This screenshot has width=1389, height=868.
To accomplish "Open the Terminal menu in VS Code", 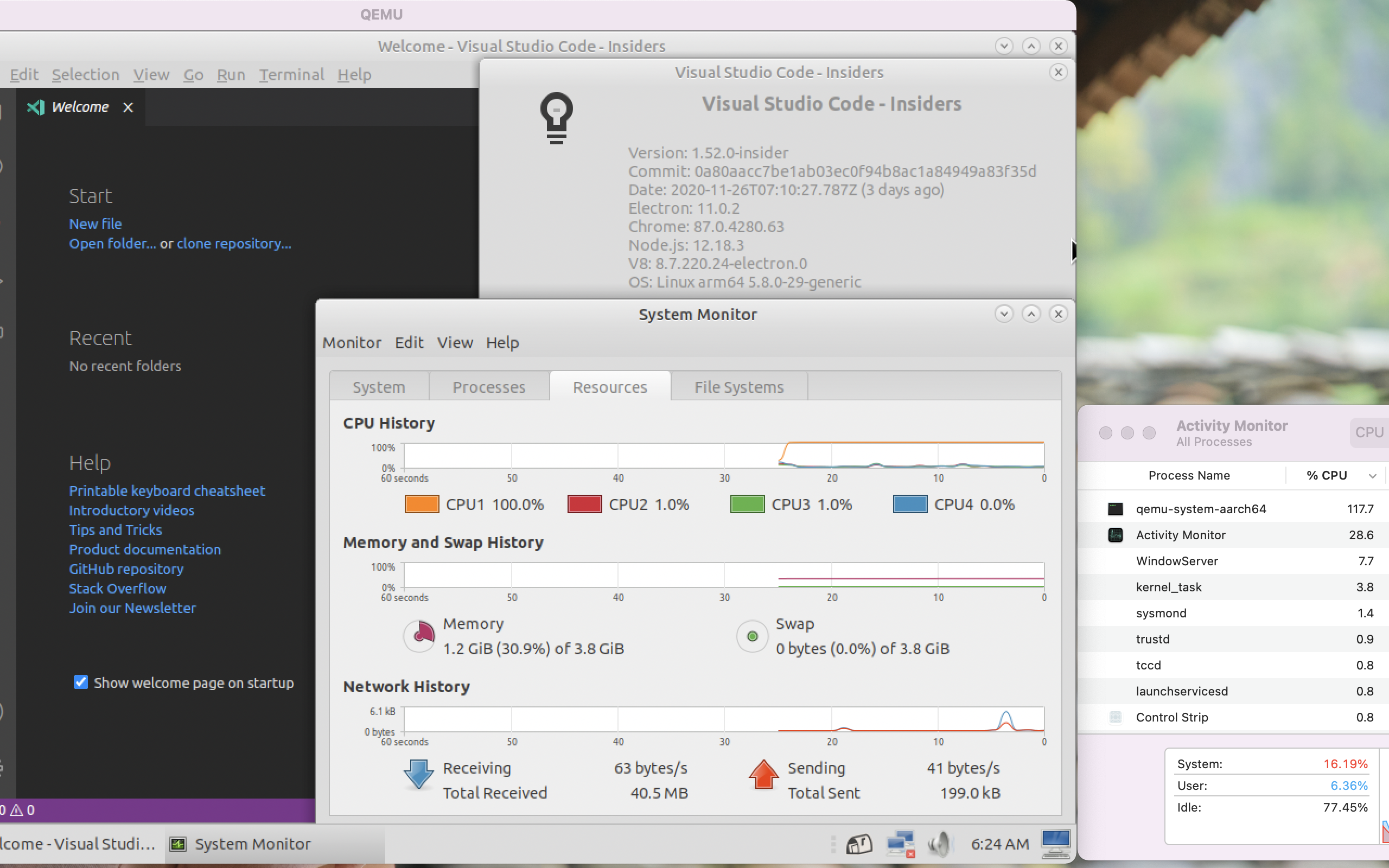I will [x=291, y=75].
